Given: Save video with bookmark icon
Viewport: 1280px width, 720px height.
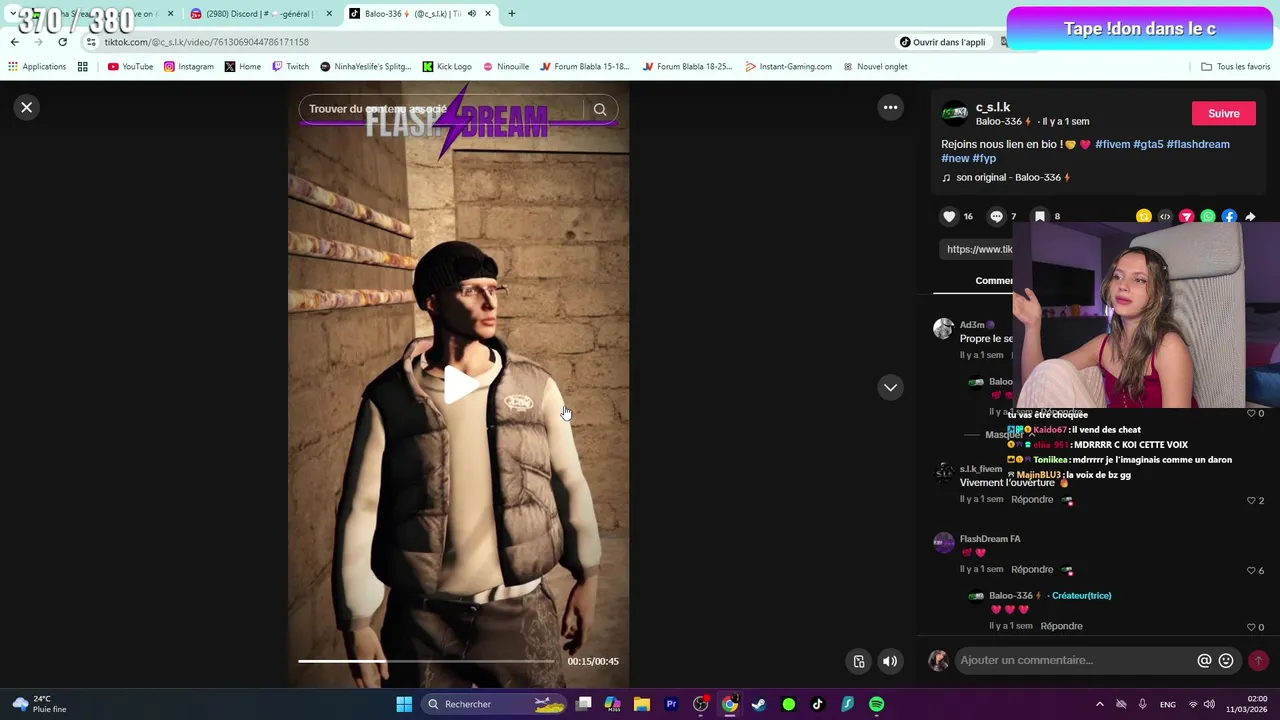Looking at the screenshot, I should (1040, 216).
